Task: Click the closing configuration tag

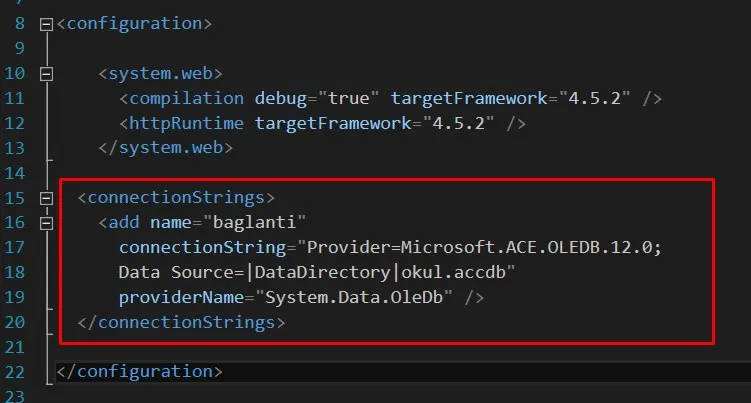Action: point(139,371)
